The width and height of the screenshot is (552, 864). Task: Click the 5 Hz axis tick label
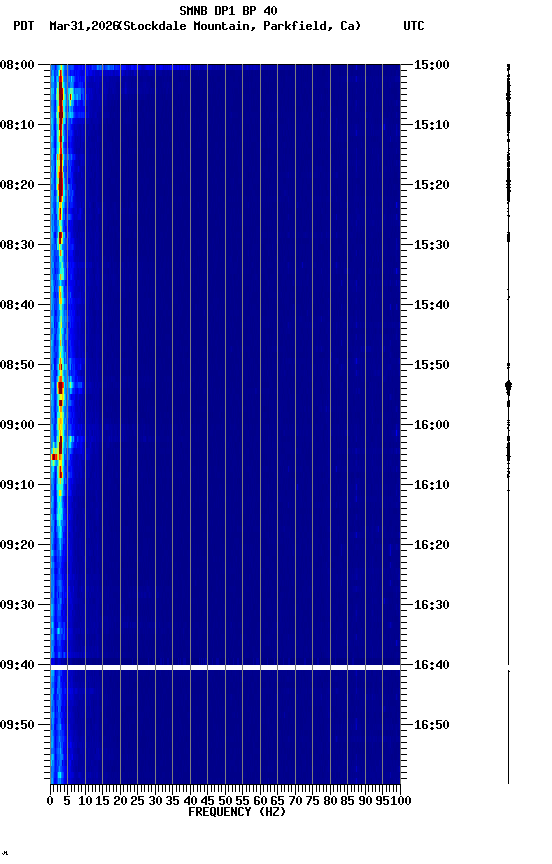pos(67,802)
